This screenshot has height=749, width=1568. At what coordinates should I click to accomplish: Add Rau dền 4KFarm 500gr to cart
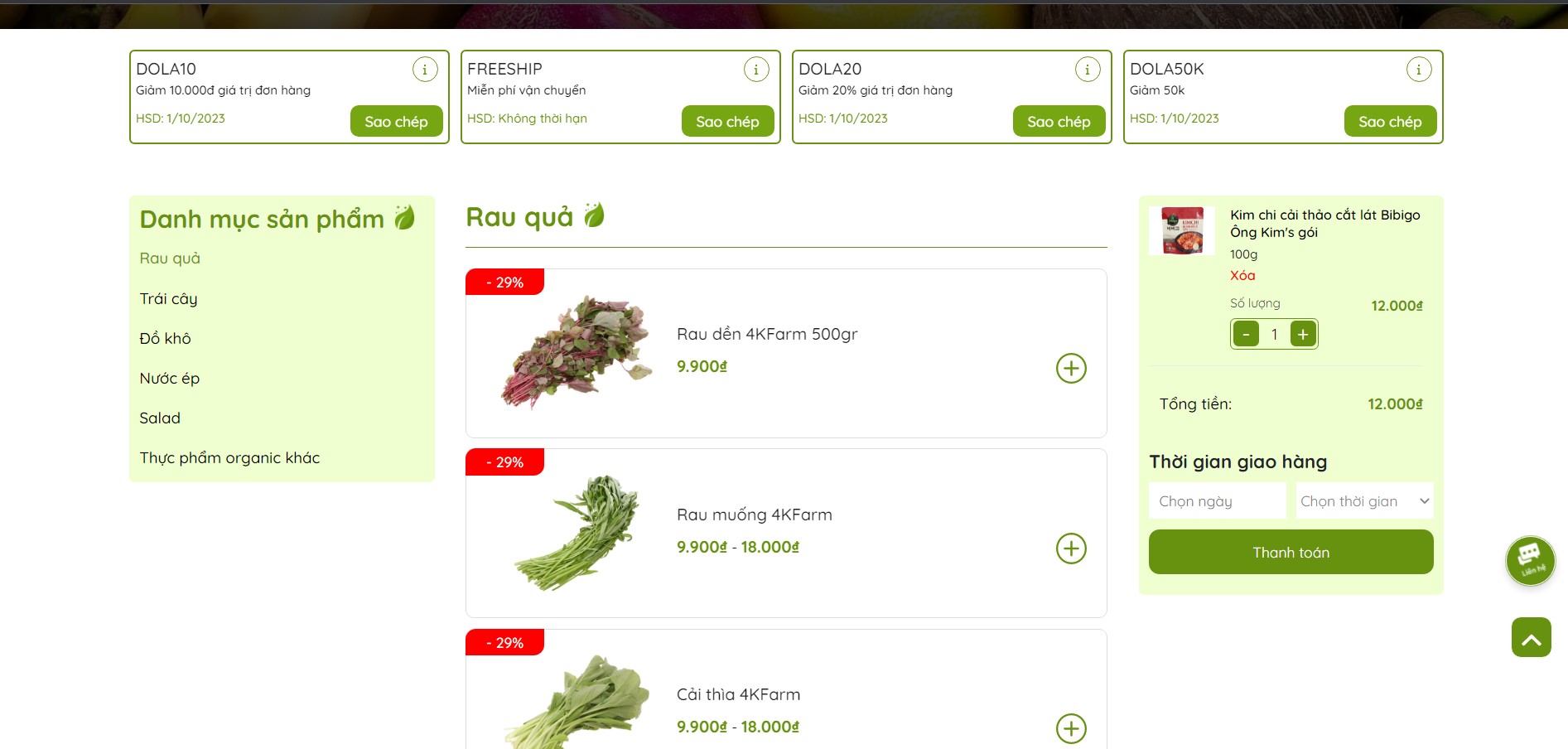1071,368
